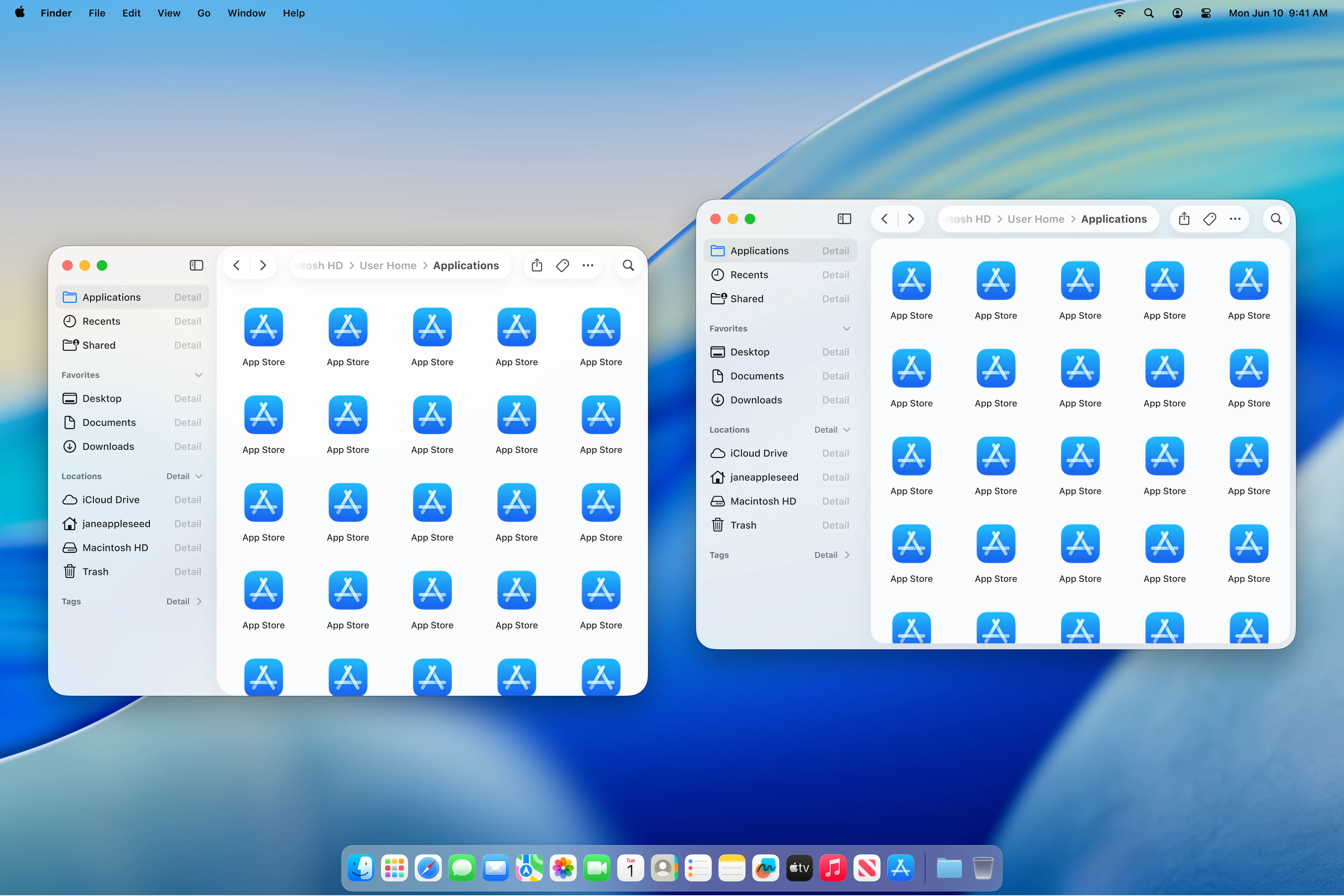
Task: Collapse Locations section in right window sidebar
Action: pyautogui.click(x=846, y=430)
